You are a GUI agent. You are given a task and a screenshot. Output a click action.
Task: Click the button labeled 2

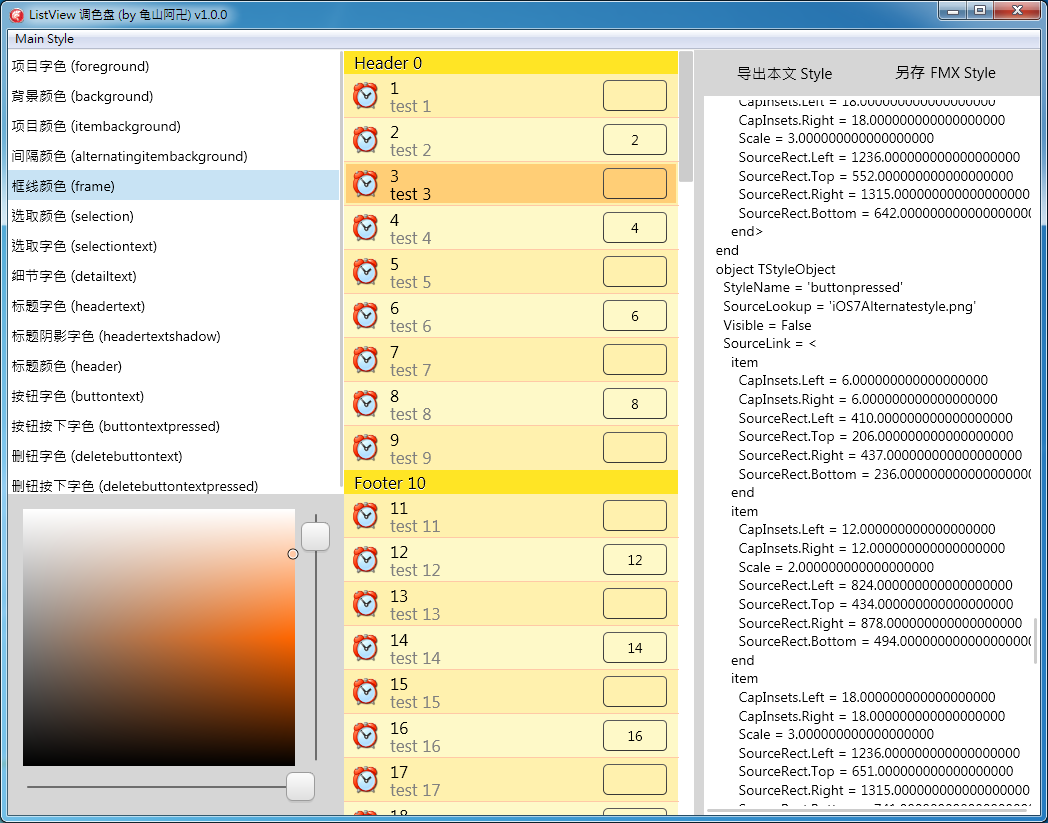[x=634, y=140]
